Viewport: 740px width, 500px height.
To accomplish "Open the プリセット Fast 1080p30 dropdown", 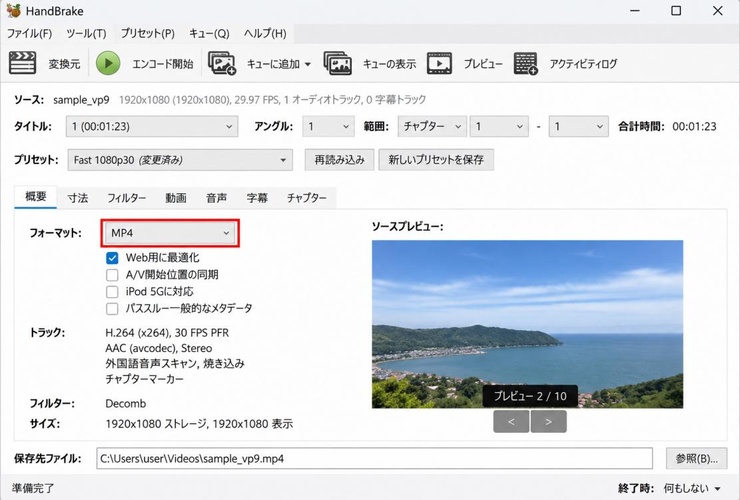I will [x=180, y=160].
